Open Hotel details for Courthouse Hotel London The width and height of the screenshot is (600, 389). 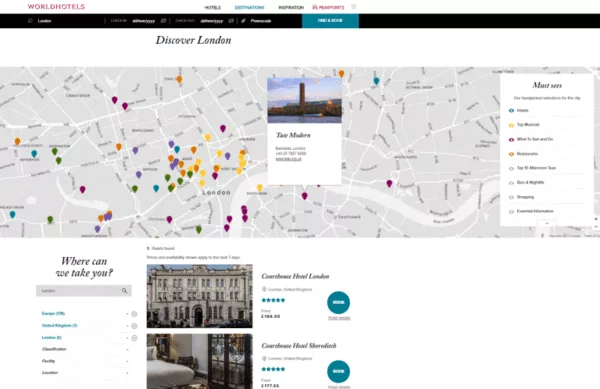pyautogui.click(x=339, y=318)
